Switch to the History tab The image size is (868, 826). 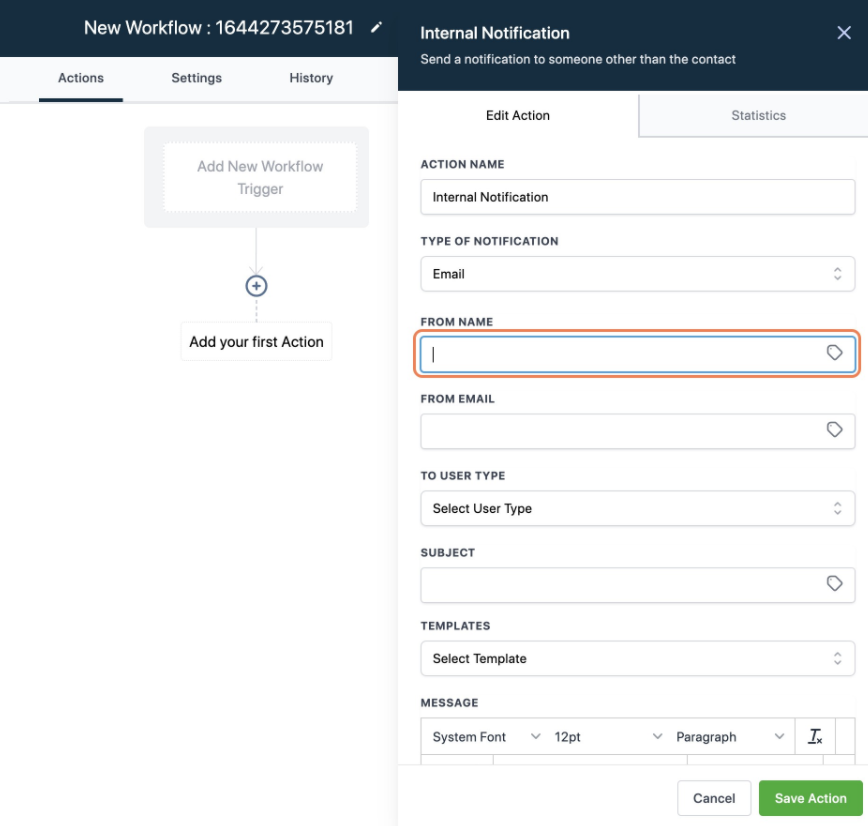point(311,78)
